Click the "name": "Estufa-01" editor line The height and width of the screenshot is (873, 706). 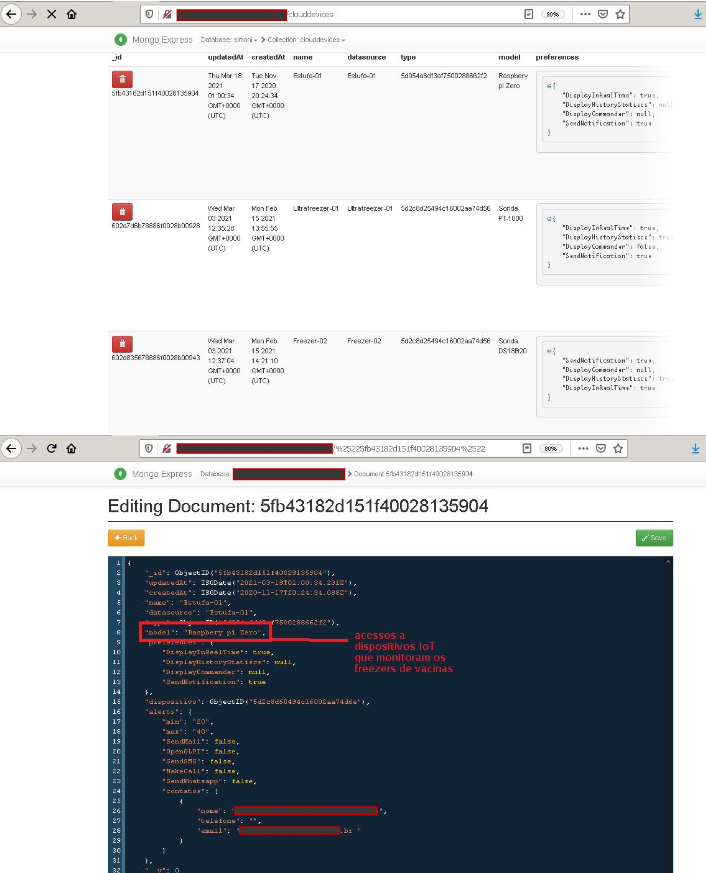point(188,602)
